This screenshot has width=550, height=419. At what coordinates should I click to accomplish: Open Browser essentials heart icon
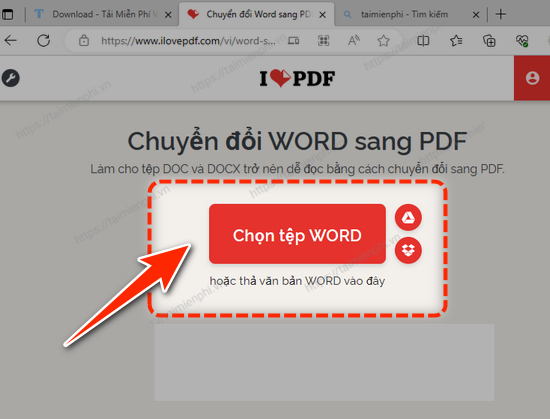[522, 41]
